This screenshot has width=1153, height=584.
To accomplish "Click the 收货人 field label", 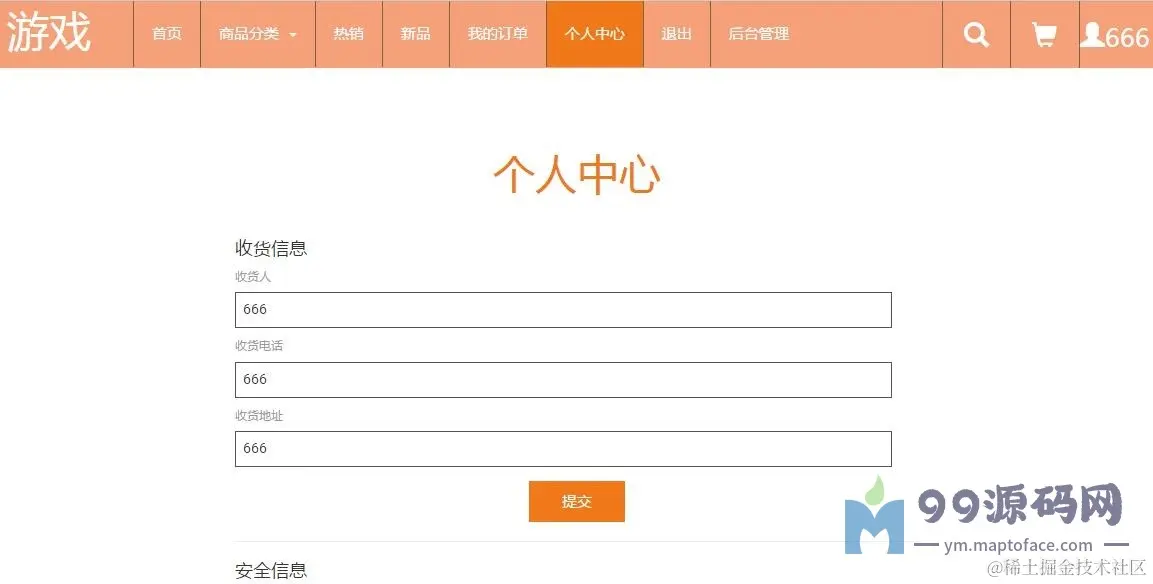I will [253, 277].
